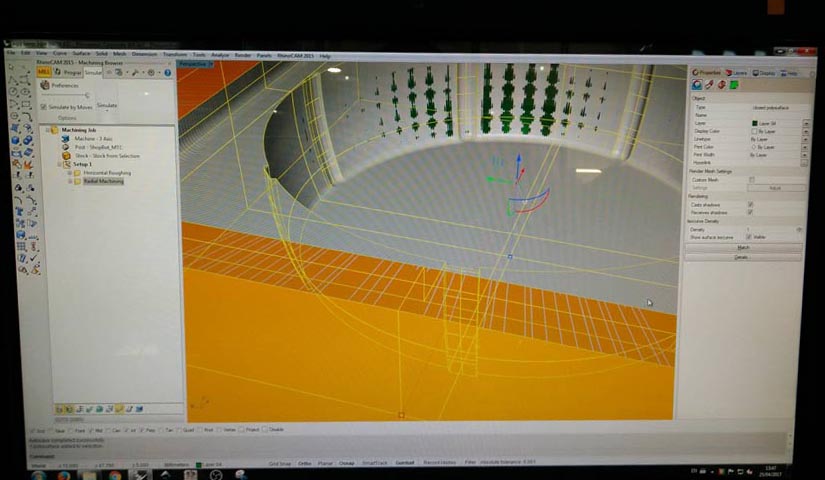Switch to the Simulate tab
Screen dimensions: 825x480
click(x=93, y=72)
